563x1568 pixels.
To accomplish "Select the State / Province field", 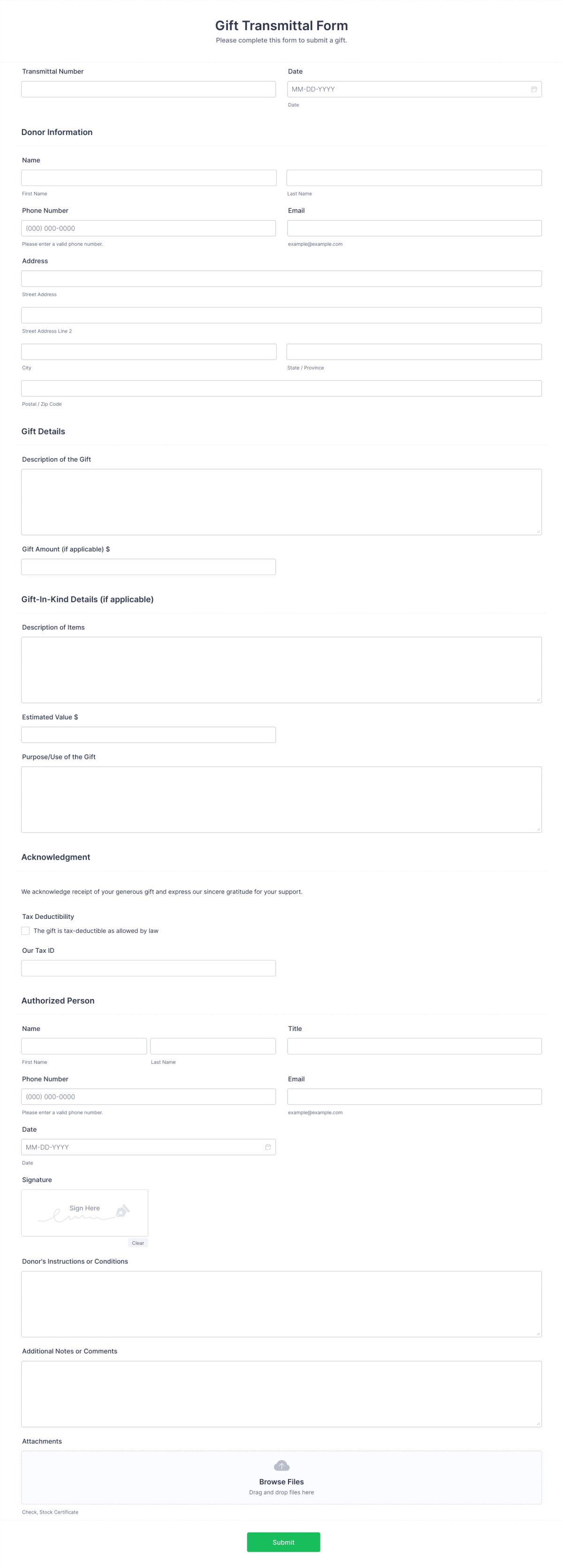I will click(414, 351).
